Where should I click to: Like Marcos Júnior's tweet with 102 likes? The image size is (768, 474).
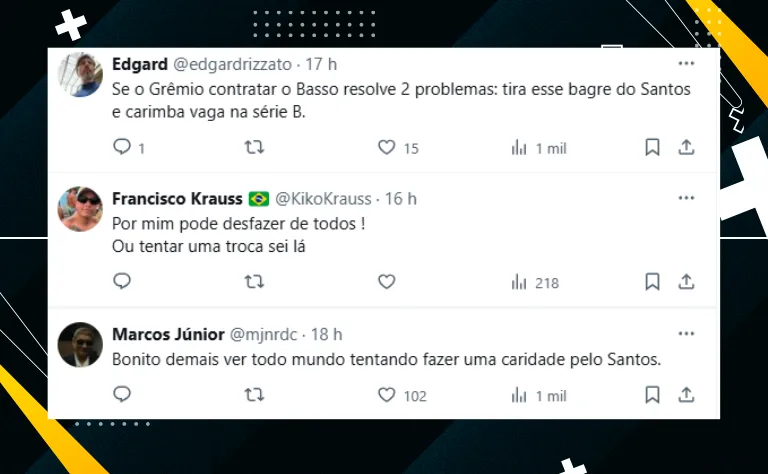click(x=387, y=395)
